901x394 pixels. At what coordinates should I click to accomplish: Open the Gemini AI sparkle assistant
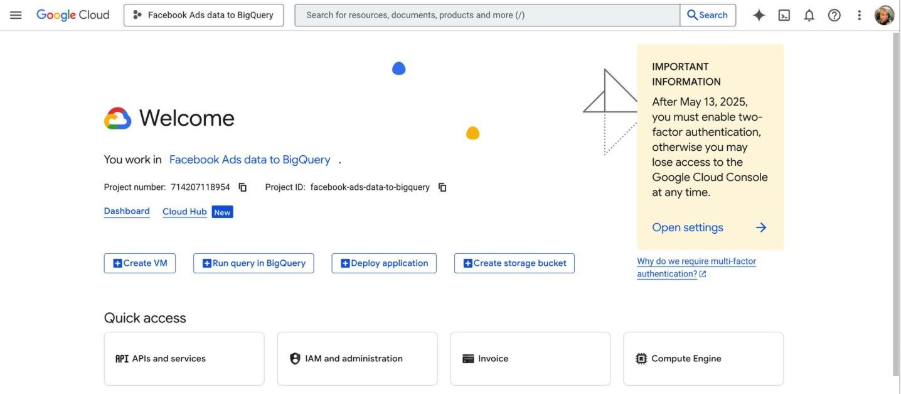pos(758,16)
